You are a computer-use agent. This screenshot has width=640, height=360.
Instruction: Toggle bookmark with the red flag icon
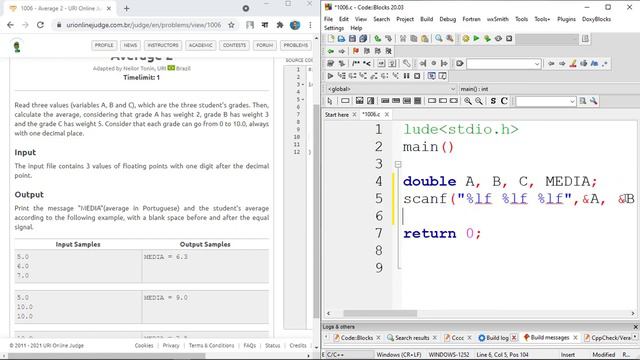point(356,51)
